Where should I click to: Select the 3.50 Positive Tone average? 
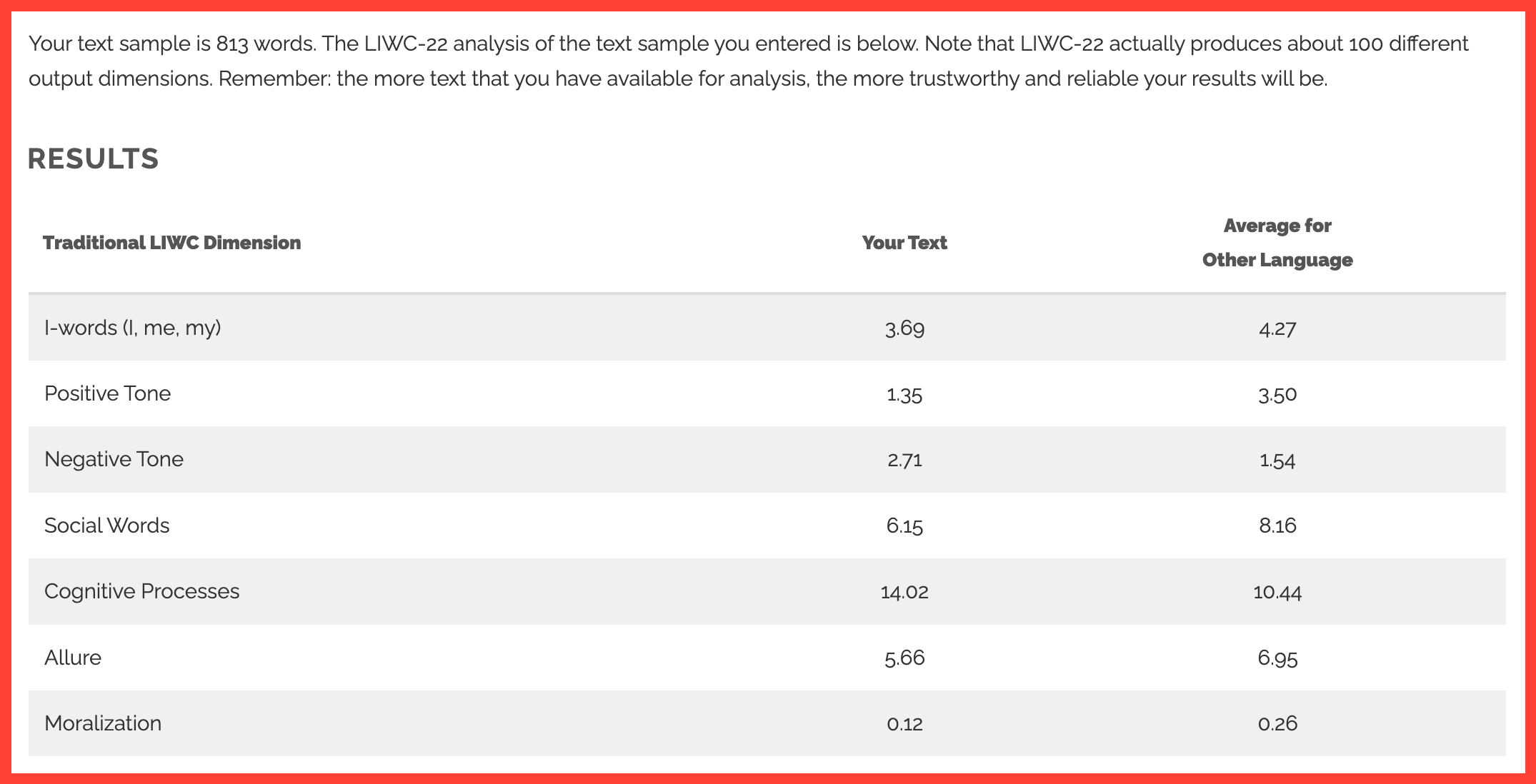click(1277, 394)
